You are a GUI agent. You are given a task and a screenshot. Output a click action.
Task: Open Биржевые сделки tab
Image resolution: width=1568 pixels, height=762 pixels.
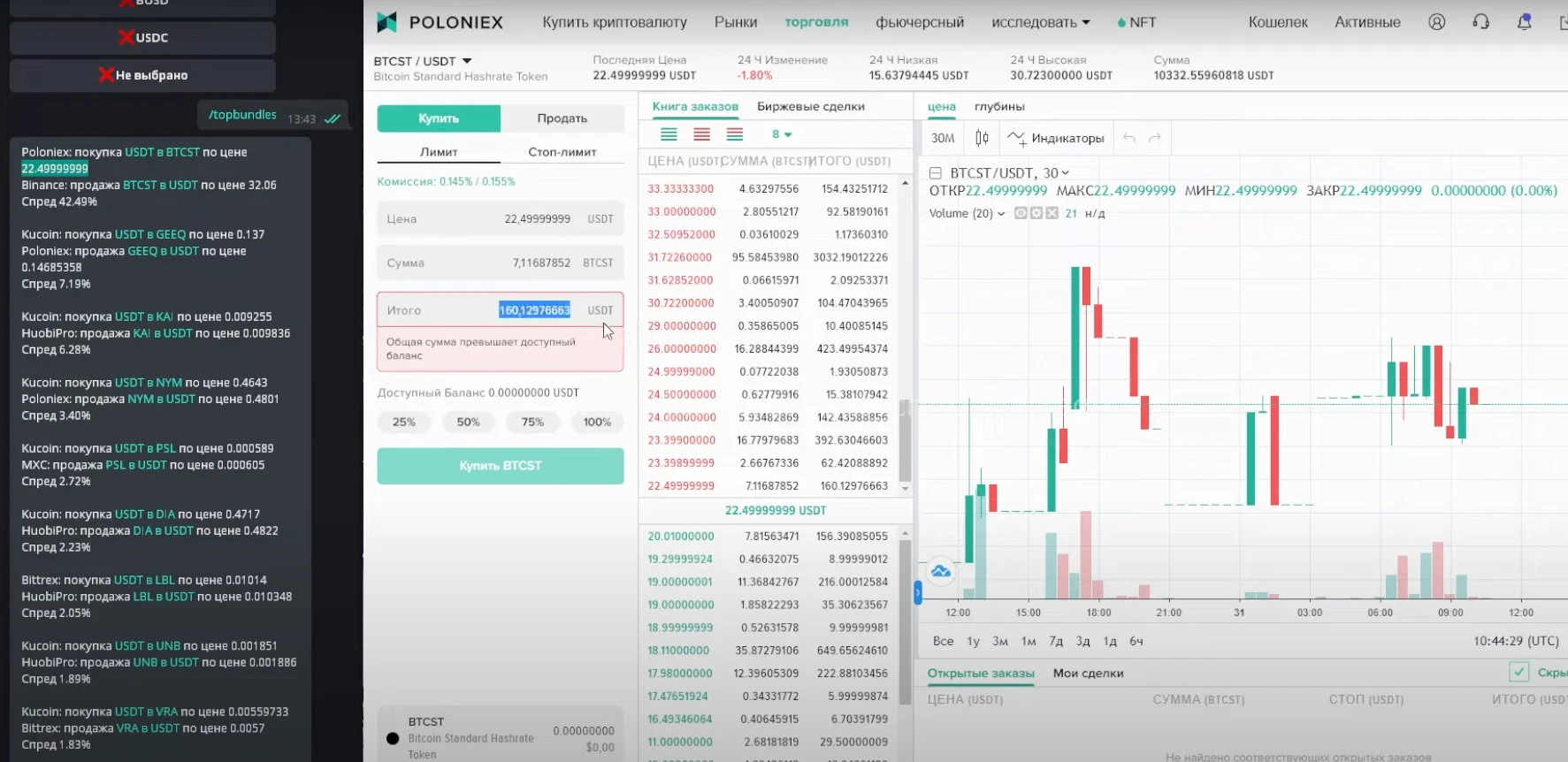(810, 106)
